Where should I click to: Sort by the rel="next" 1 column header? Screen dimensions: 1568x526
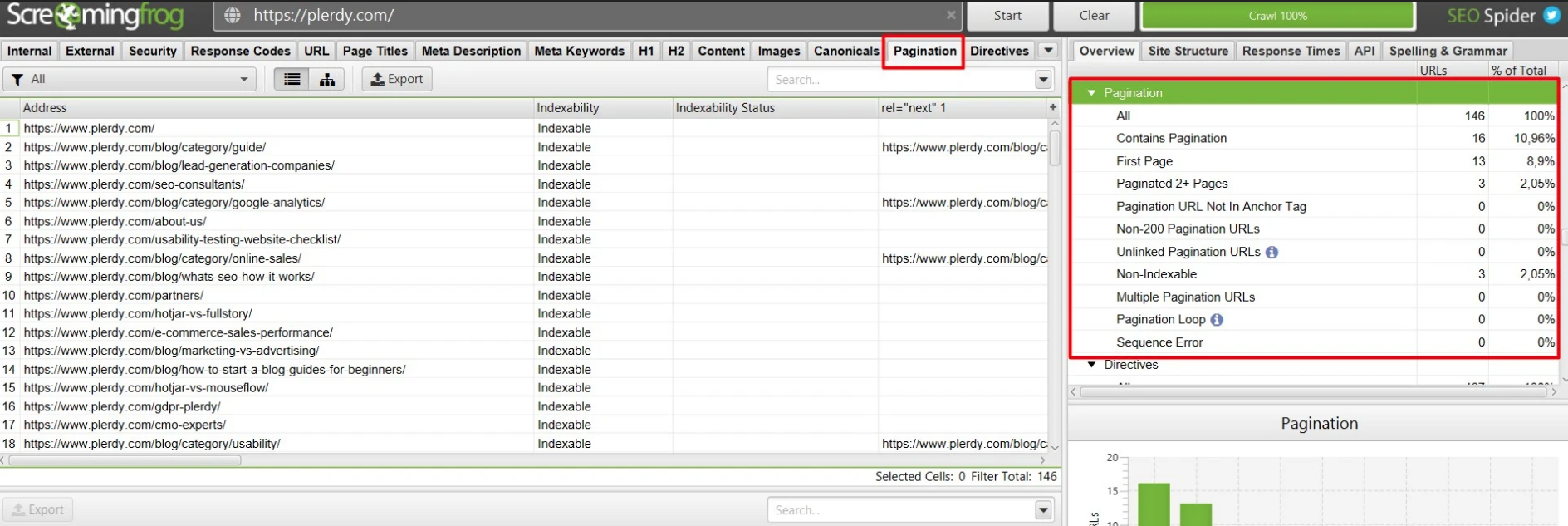click(x=963, y=107)
